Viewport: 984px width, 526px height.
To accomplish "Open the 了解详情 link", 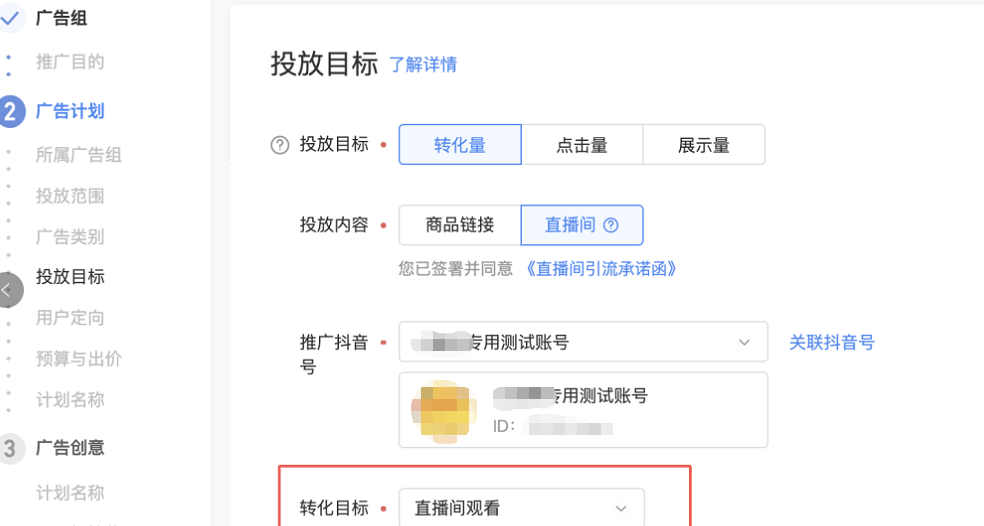I will 423,65.
